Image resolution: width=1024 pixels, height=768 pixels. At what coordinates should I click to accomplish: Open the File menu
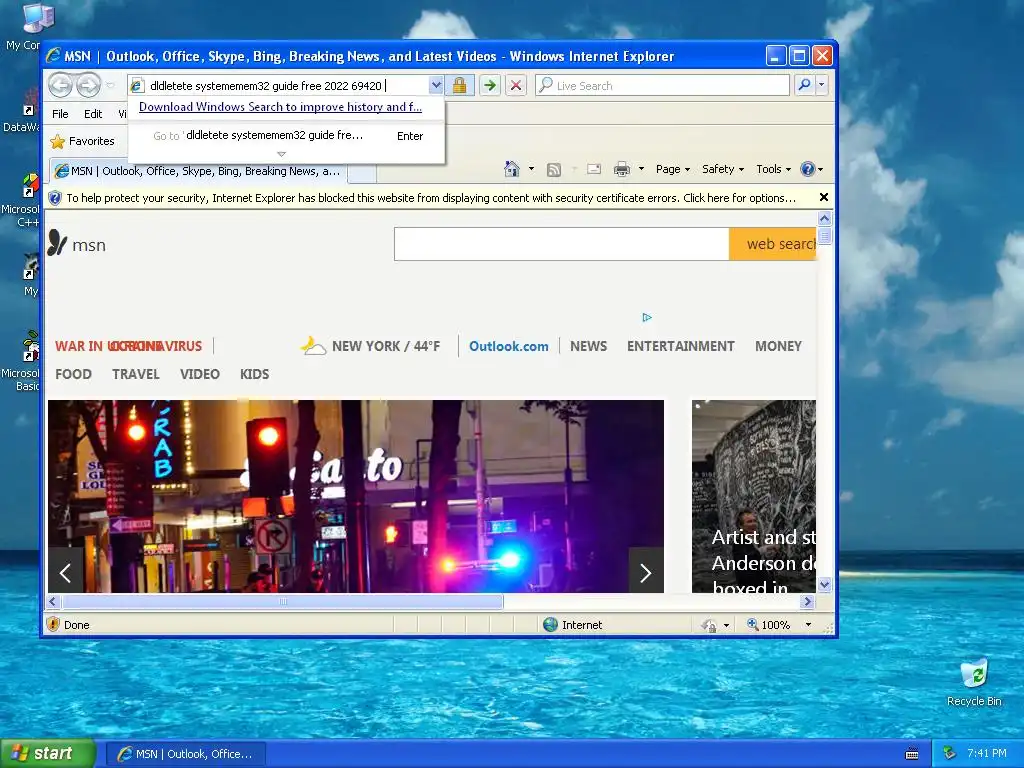[x=60, y=114]
